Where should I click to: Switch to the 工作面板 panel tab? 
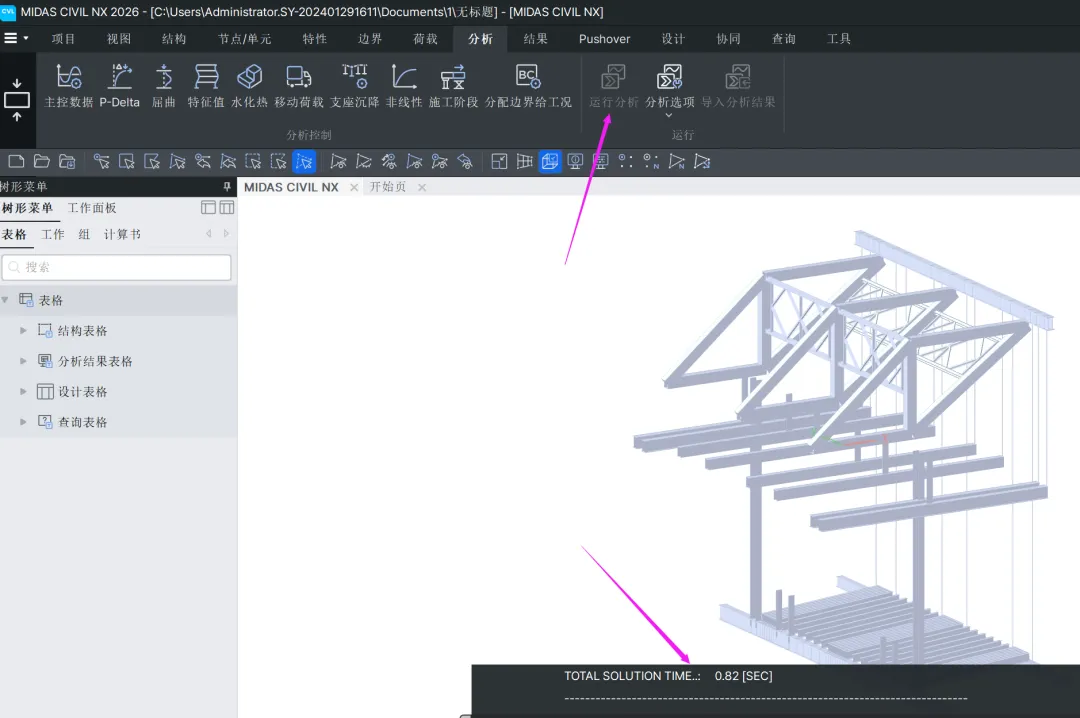coord(92,208)
